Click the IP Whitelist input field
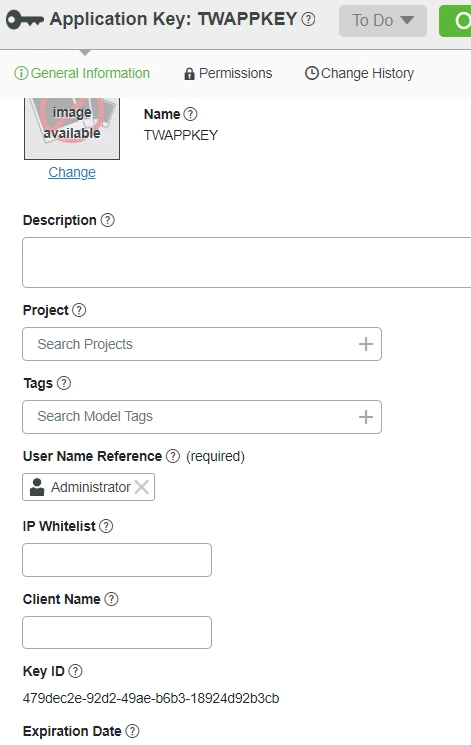 click(x=117, y=560)
